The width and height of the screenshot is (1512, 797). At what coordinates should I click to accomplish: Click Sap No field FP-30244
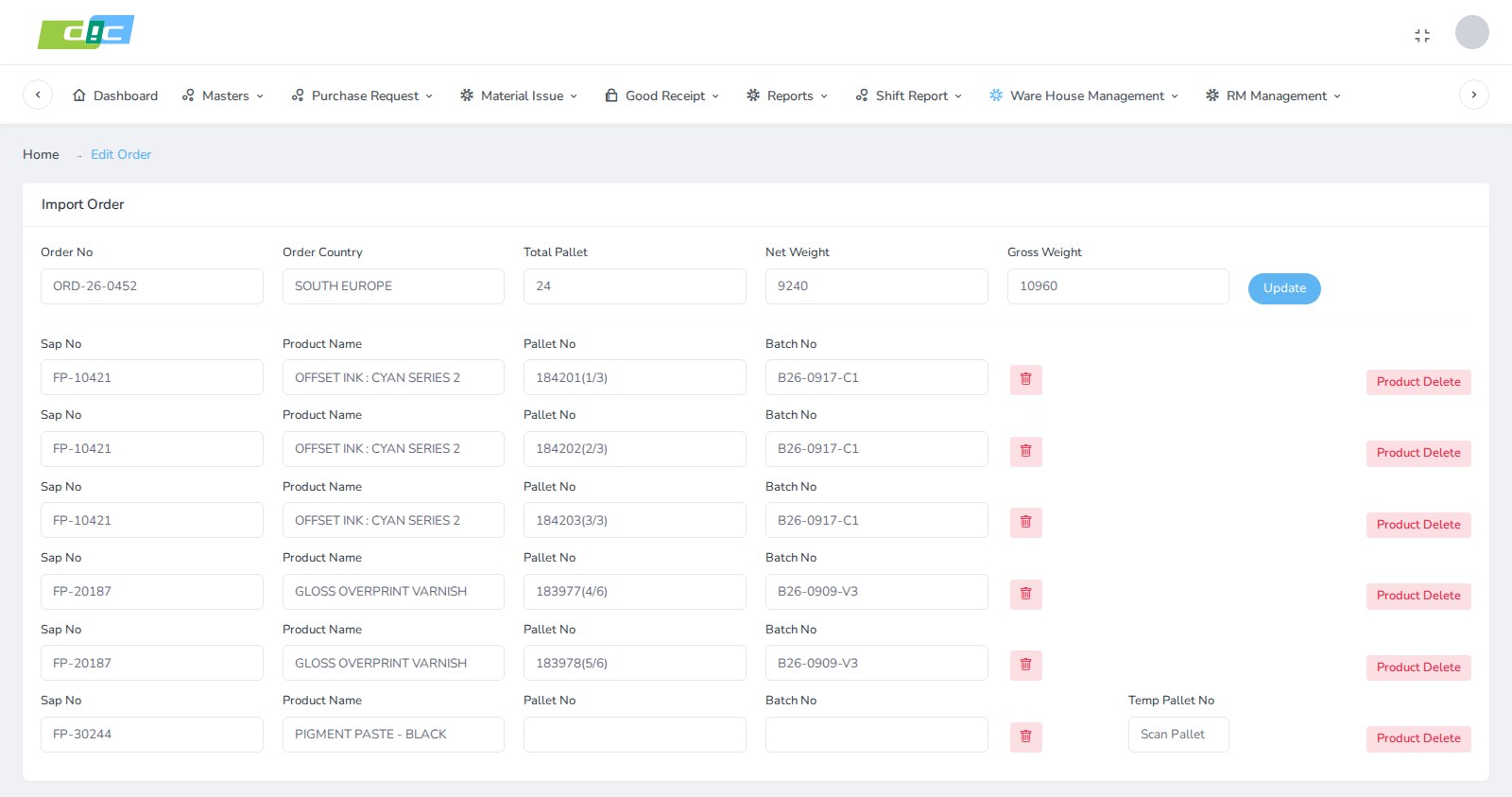pos(152,735)
